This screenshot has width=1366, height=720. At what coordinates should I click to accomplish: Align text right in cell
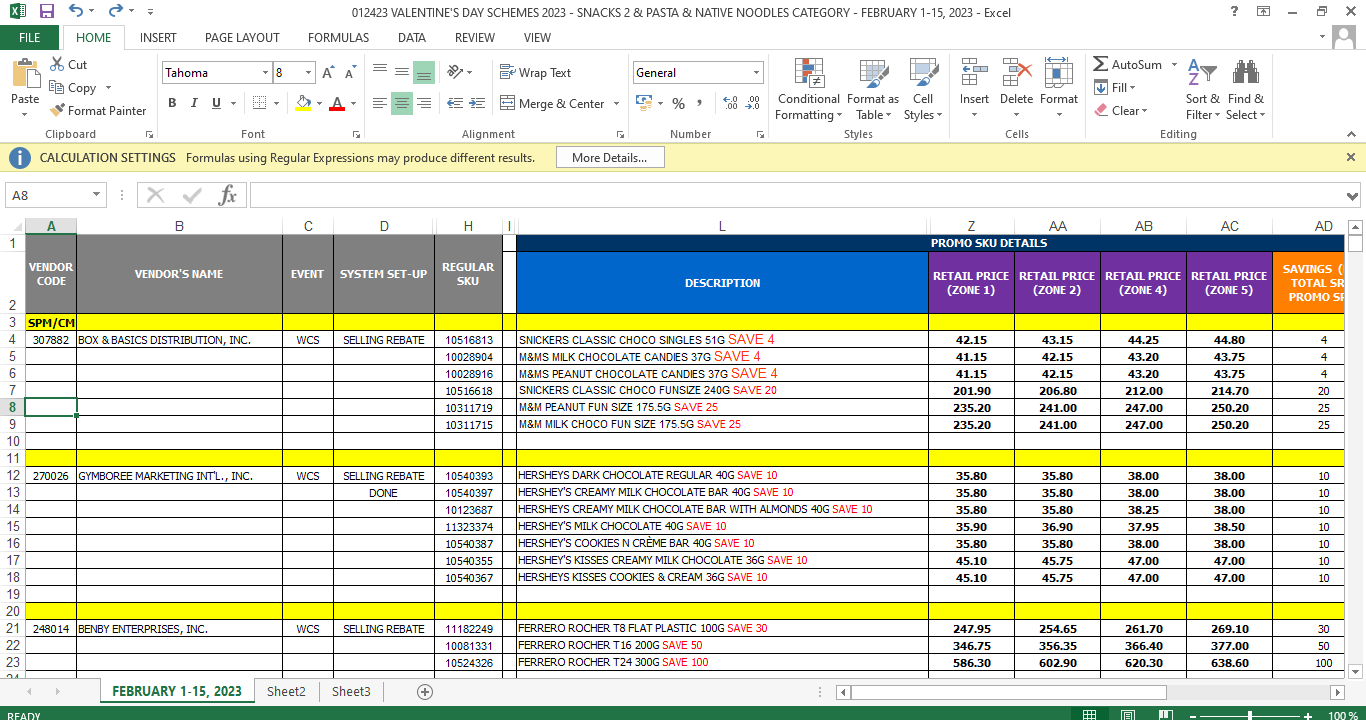(x=423, y=103)
